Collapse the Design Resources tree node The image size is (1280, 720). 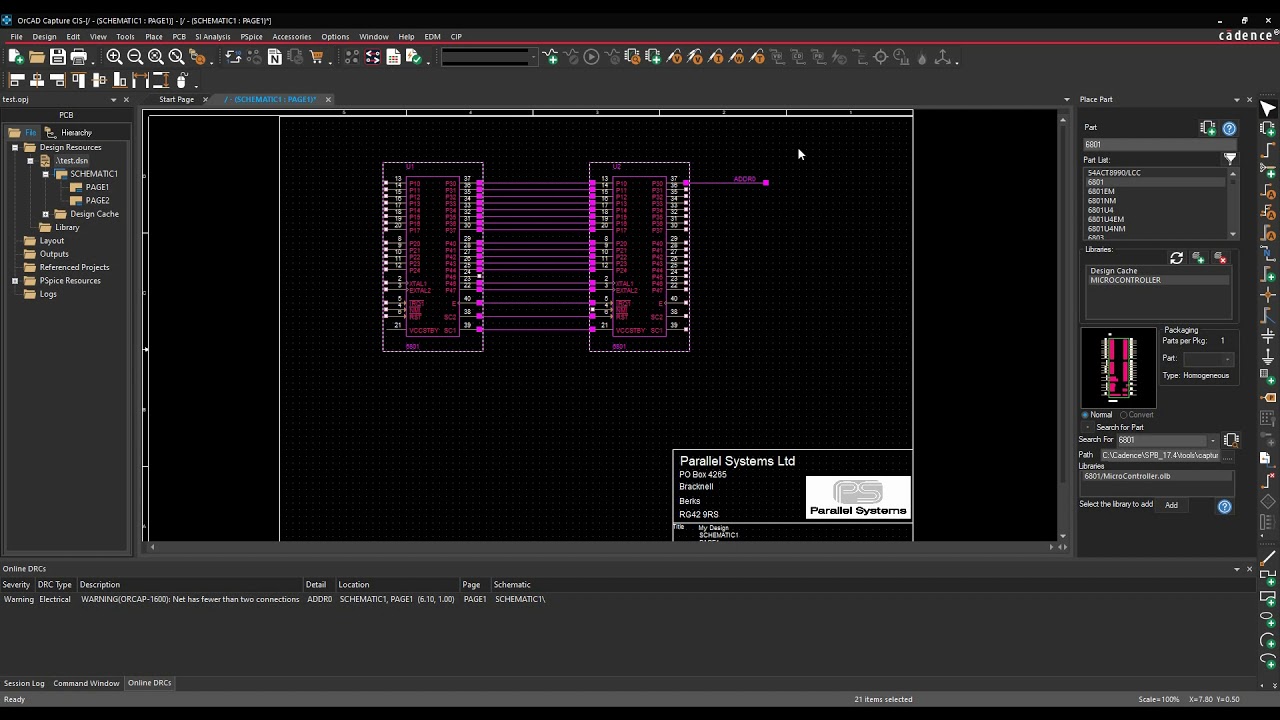pos(15,147)
